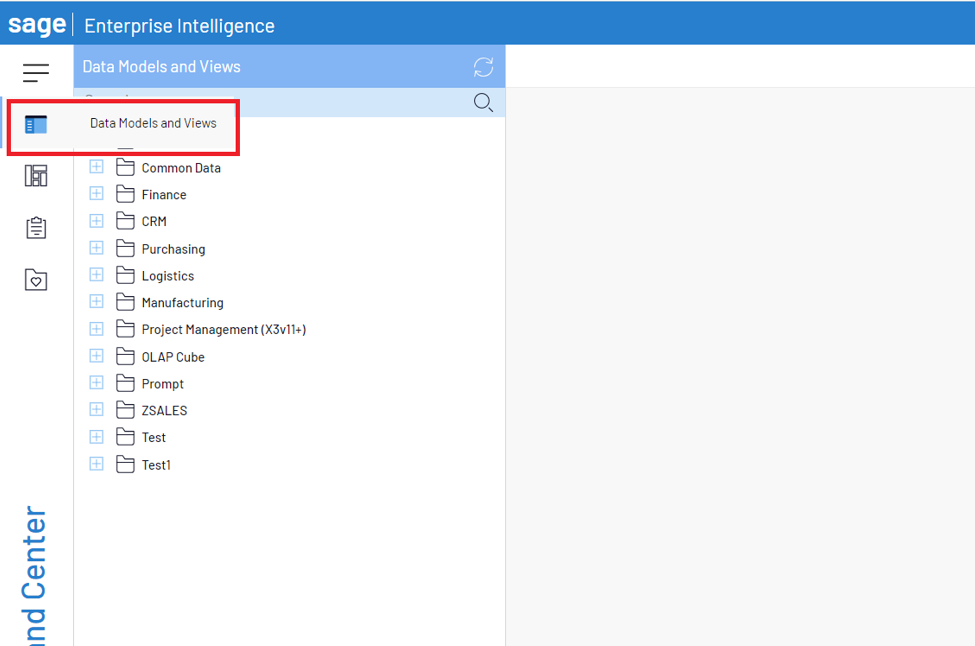Select the Test1 tree item
Screen dimensions: 975x646
[158, 463]
